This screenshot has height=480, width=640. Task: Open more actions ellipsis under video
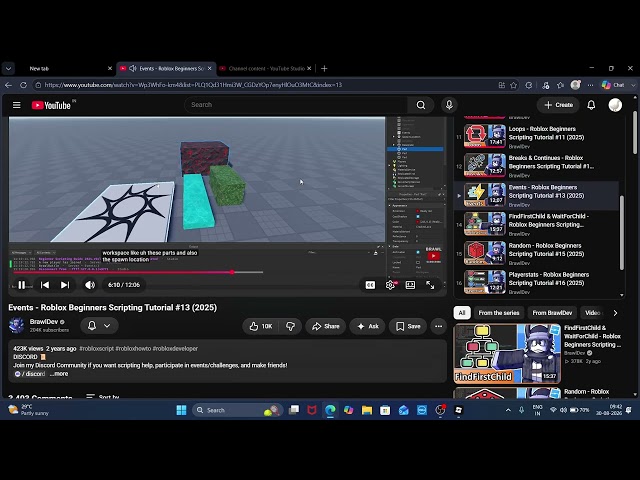[438, 326]
